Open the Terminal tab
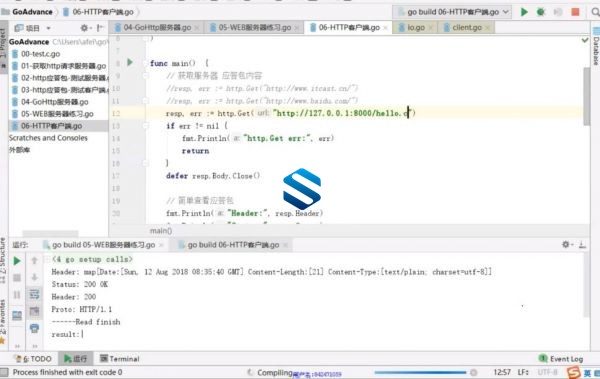Image resolution: width=600 pixels, height=379 pixels. click(119, 359)
